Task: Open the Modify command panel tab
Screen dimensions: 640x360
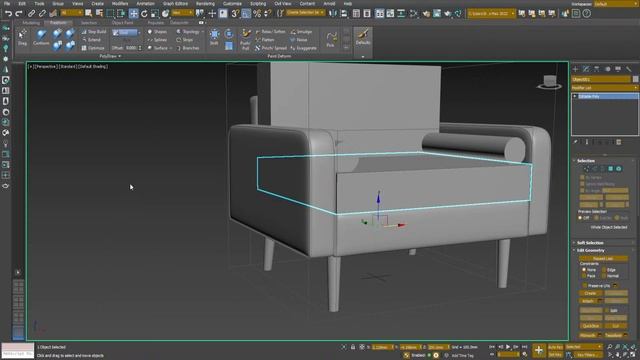Action: tap(586, 69)
